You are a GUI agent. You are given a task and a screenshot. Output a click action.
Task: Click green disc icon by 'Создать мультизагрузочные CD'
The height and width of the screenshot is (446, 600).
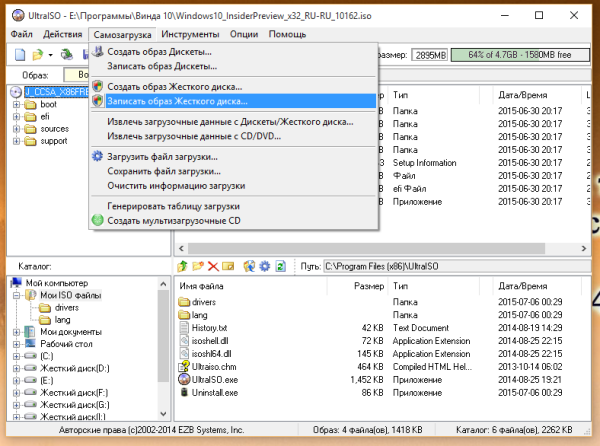(98, 220)
